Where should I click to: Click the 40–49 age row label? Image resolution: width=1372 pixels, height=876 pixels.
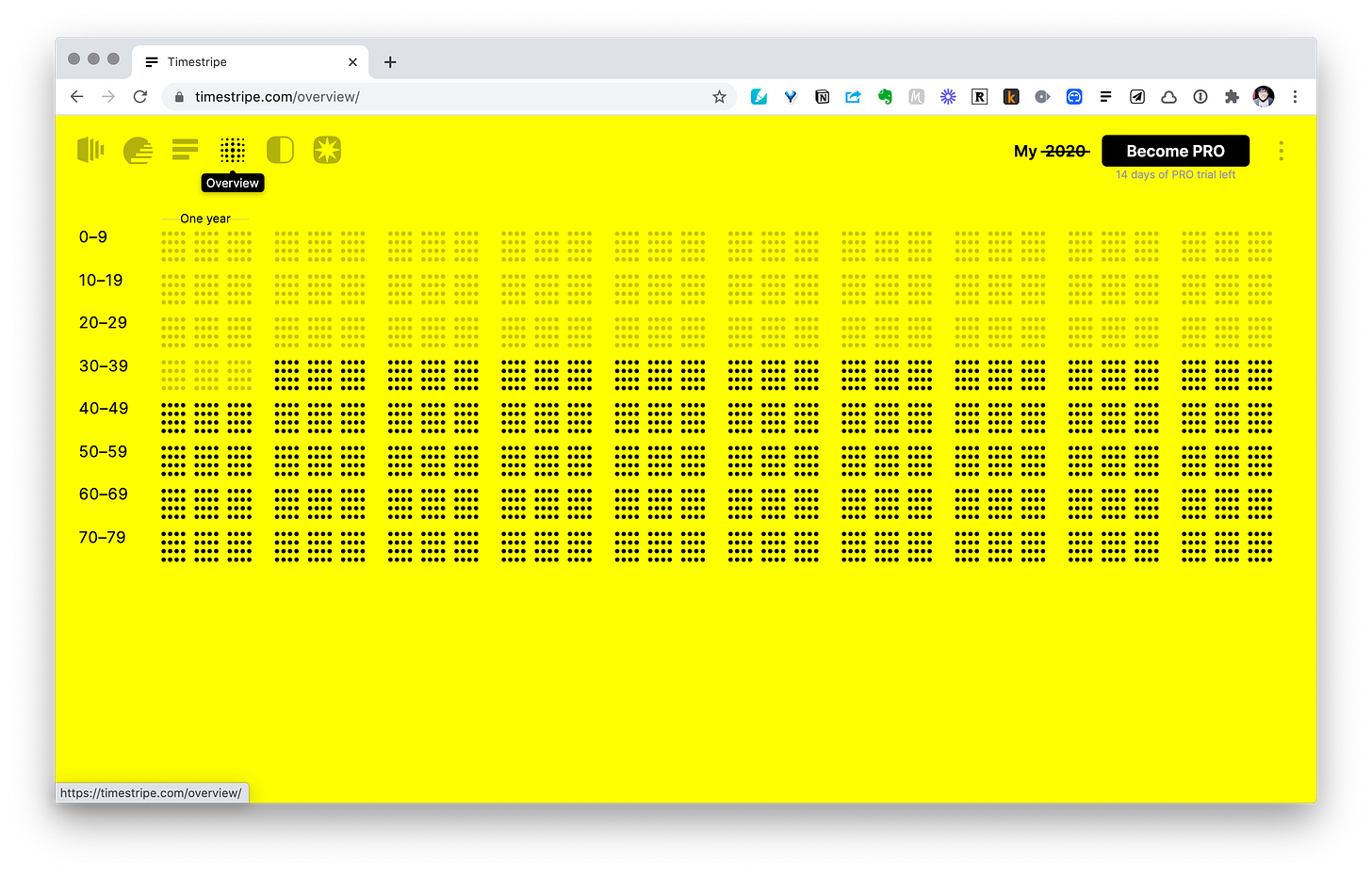click(x=104, y=409)
